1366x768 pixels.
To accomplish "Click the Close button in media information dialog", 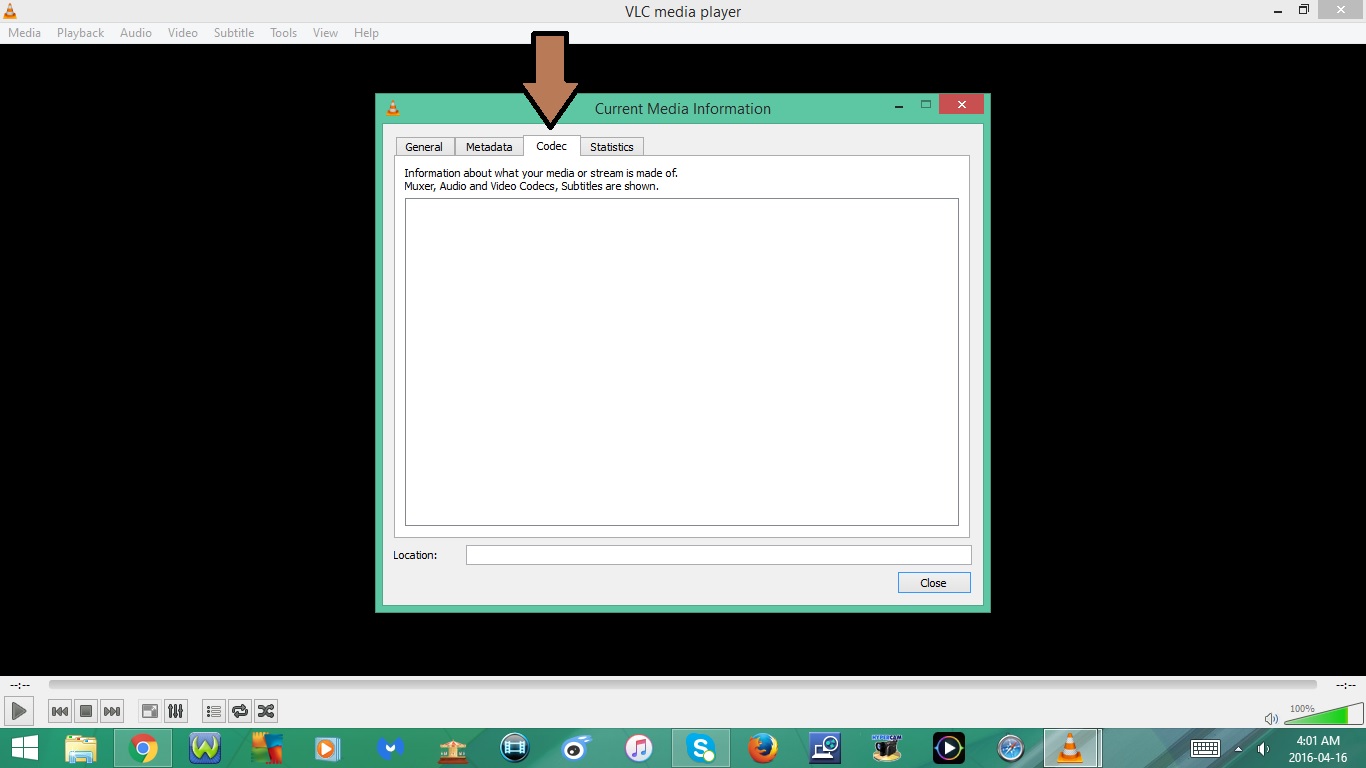I will point(934,583).
